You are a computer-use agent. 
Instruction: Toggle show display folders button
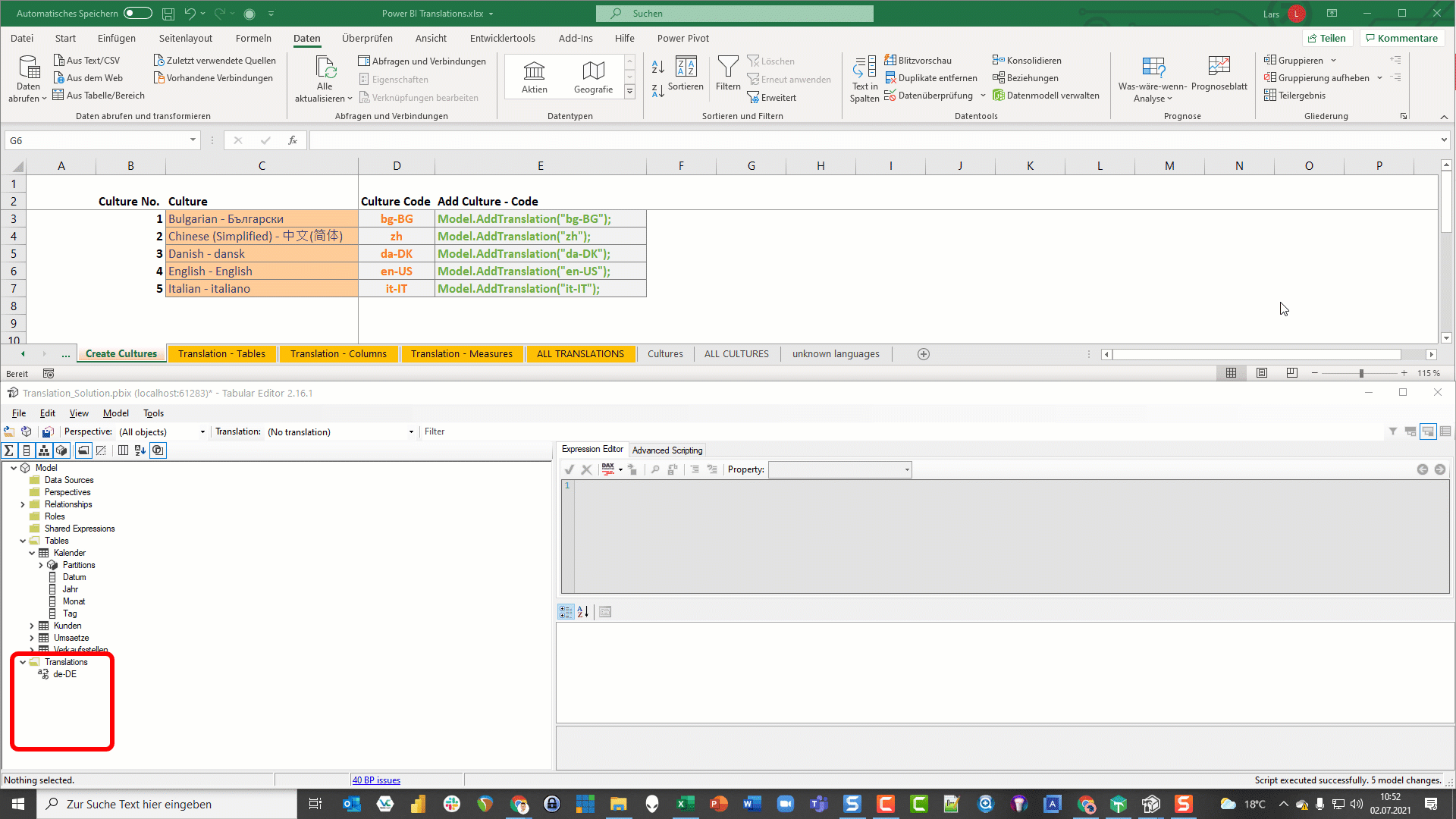pyautogui.click(x=83, y=450)
